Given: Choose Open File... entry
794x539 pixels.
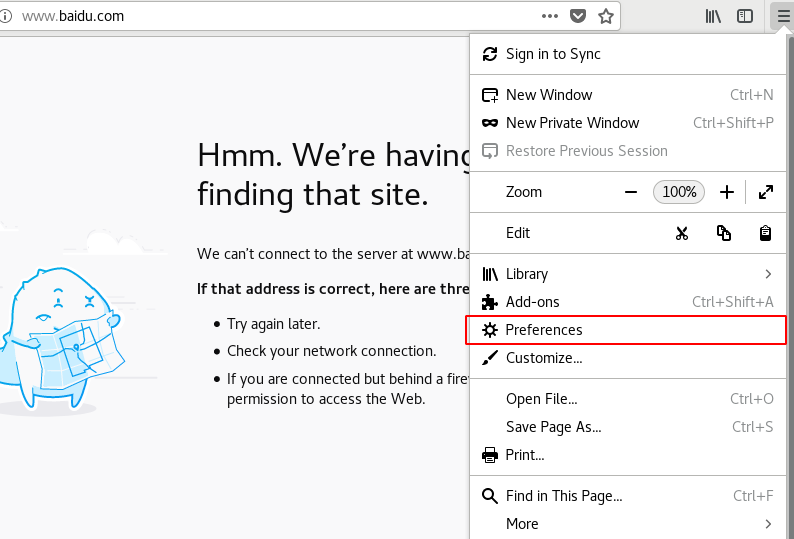Looking at the screenshot, I should point(628,399).
